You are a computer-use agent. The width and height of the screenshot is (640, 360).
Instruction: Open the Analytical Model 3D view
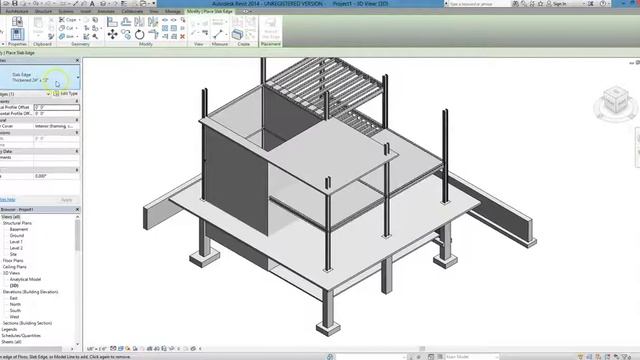25,279
